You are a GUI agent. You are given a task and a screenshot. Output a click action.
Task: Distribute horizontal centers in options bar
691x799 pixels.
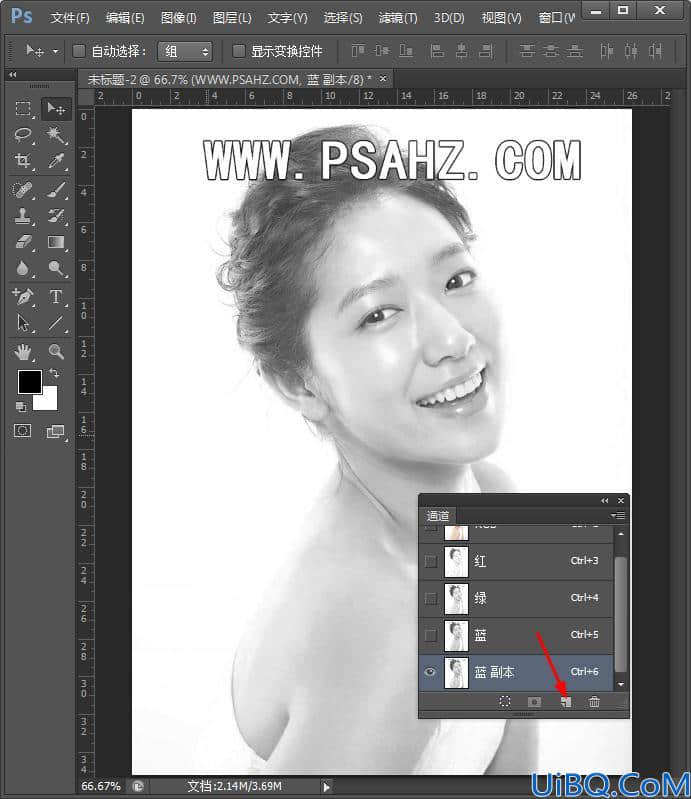(x=631, y=50)
